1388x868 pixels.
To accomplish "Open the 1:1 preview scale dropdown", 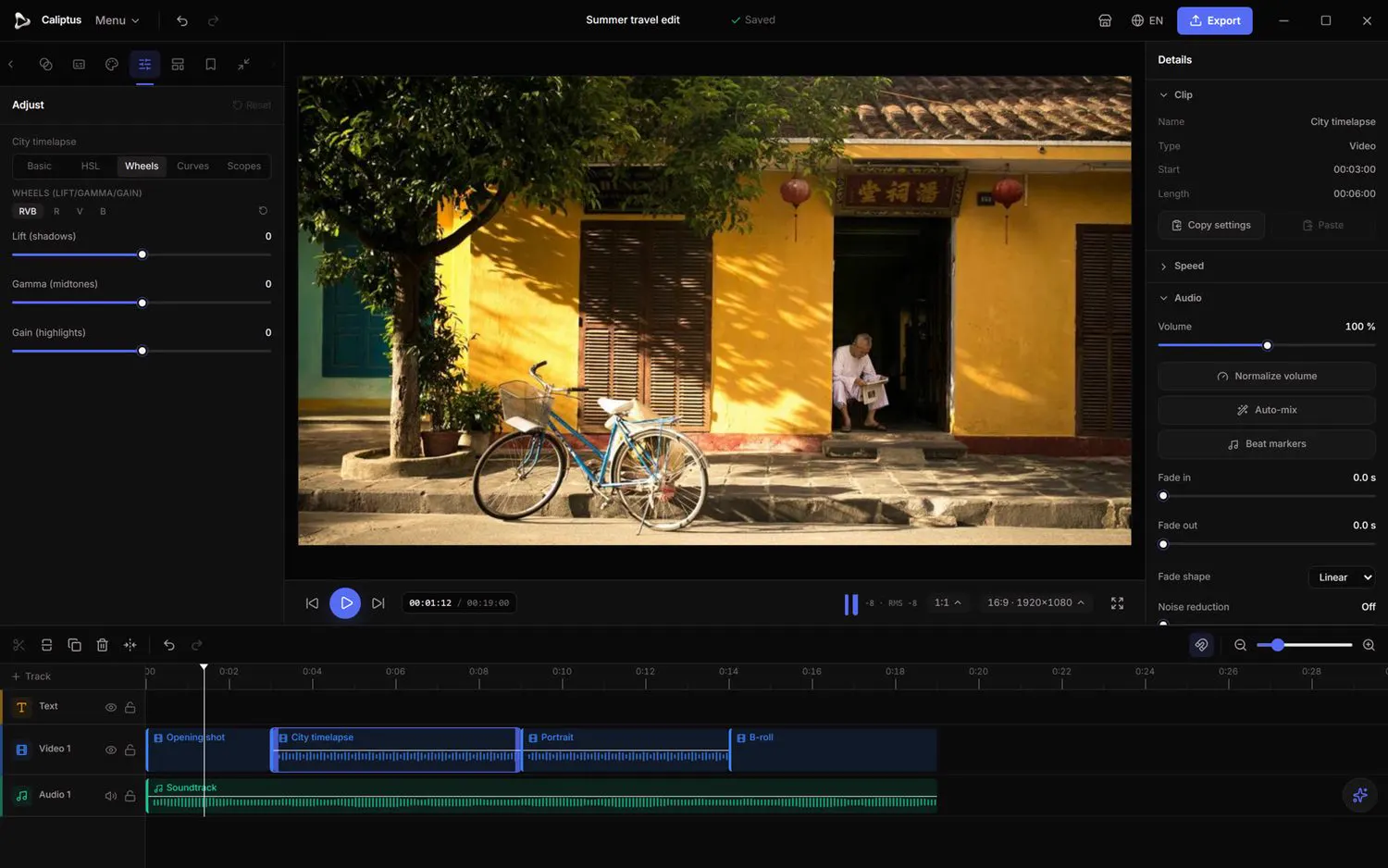I will tap(948, 602).
